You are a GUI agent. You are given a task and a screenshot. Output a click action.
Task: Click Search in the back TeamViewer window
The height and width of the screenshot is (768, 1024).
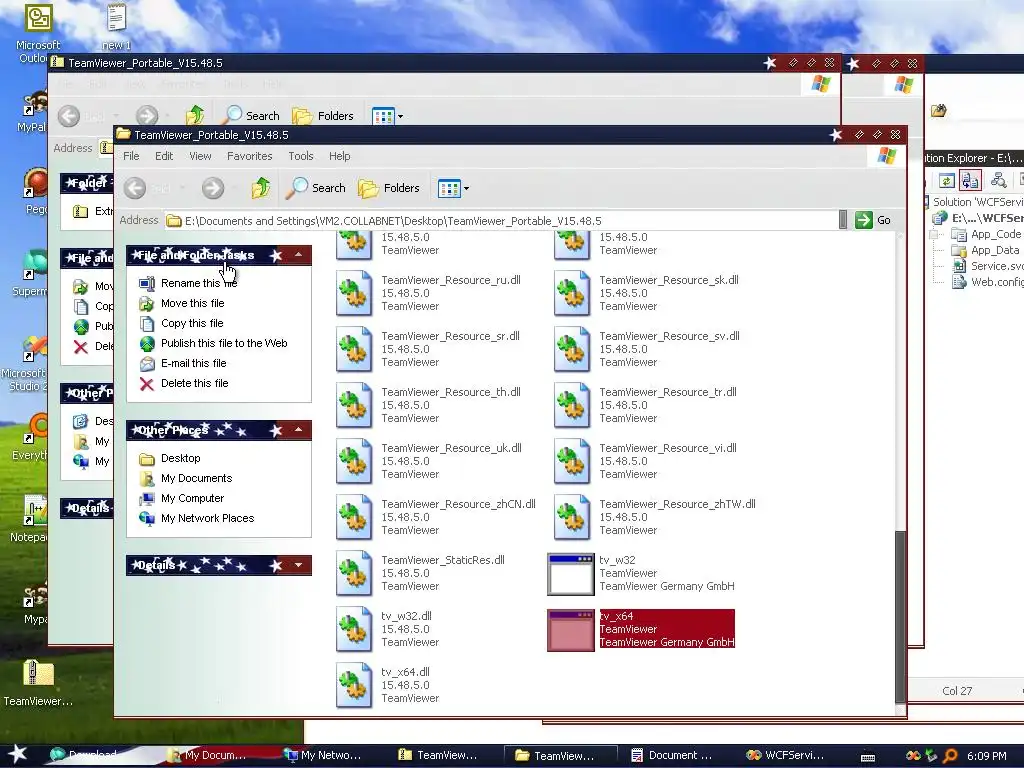point(251,116)
